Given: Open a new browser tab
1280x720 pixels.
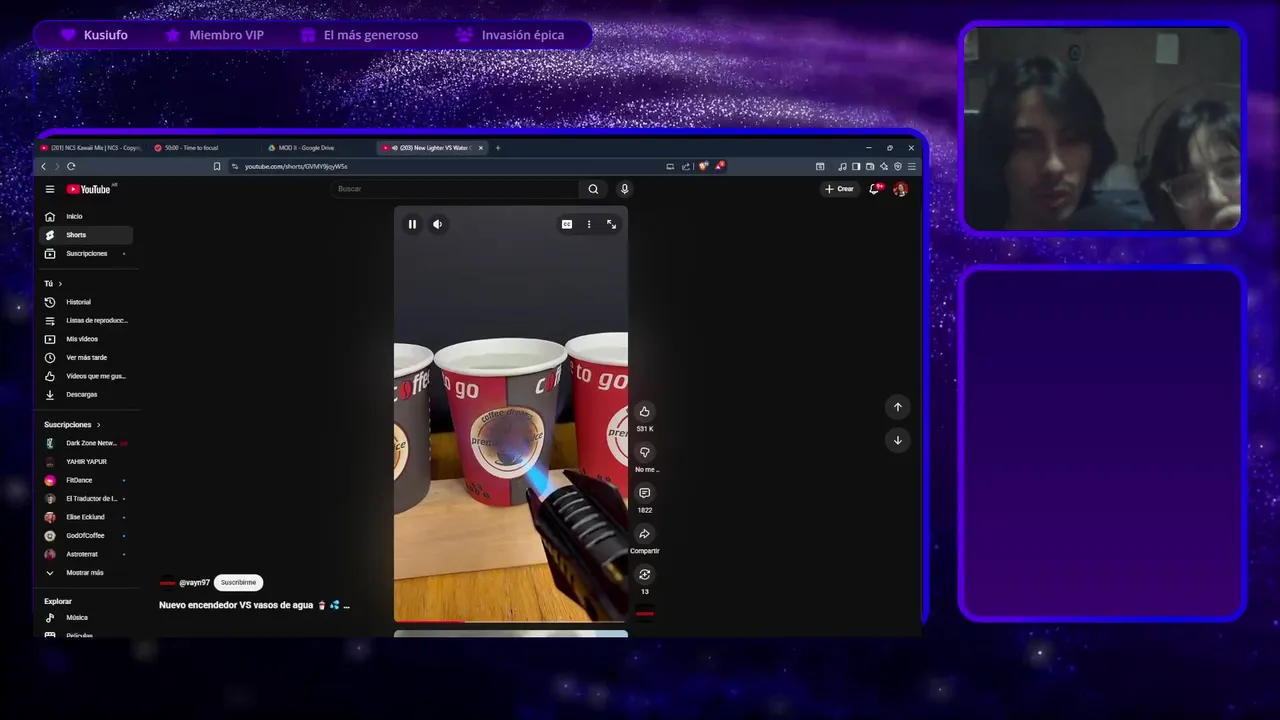Looking at the screenshot, I should (x=498, y=148).
